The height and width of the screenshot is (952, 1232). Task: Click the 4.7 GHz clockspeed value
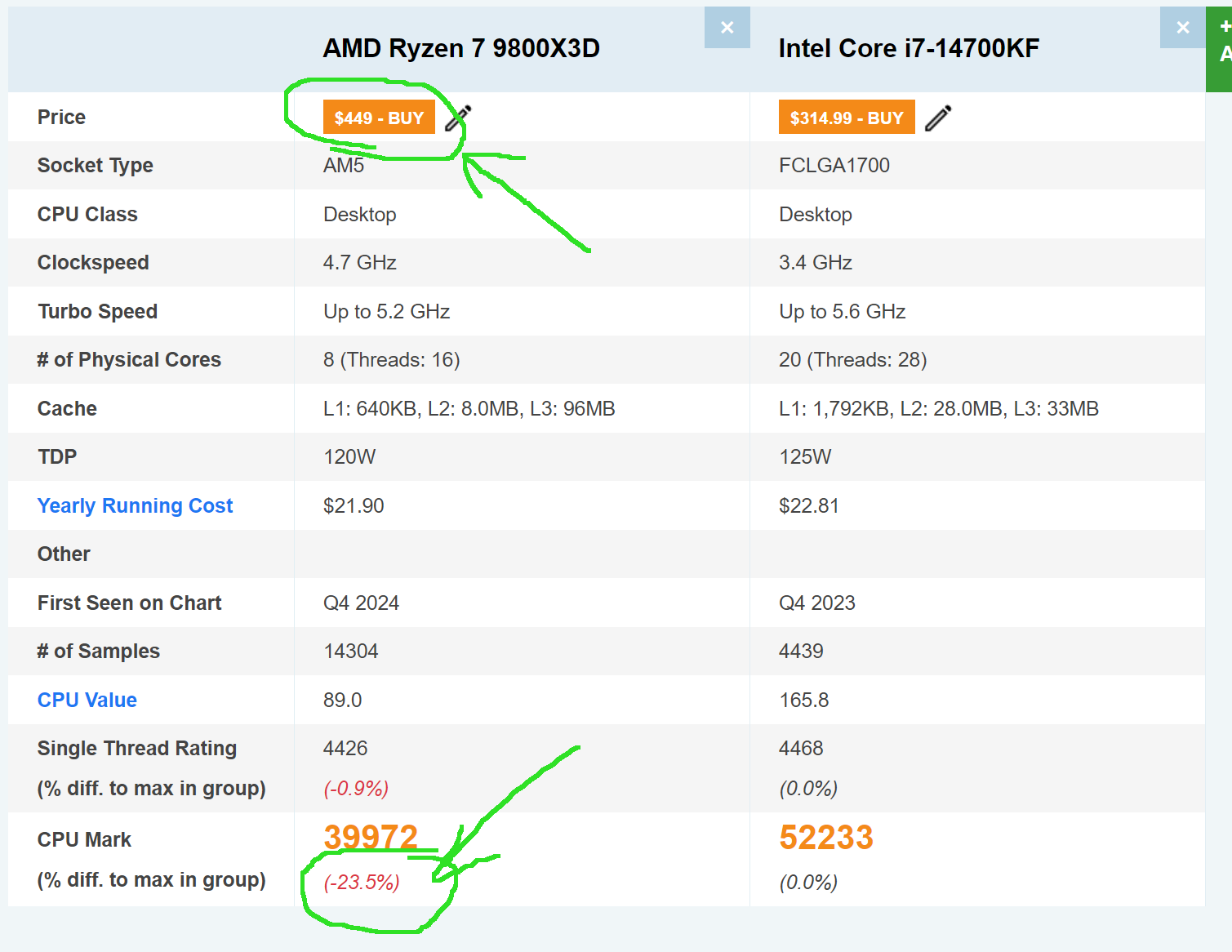click(360, 262)
